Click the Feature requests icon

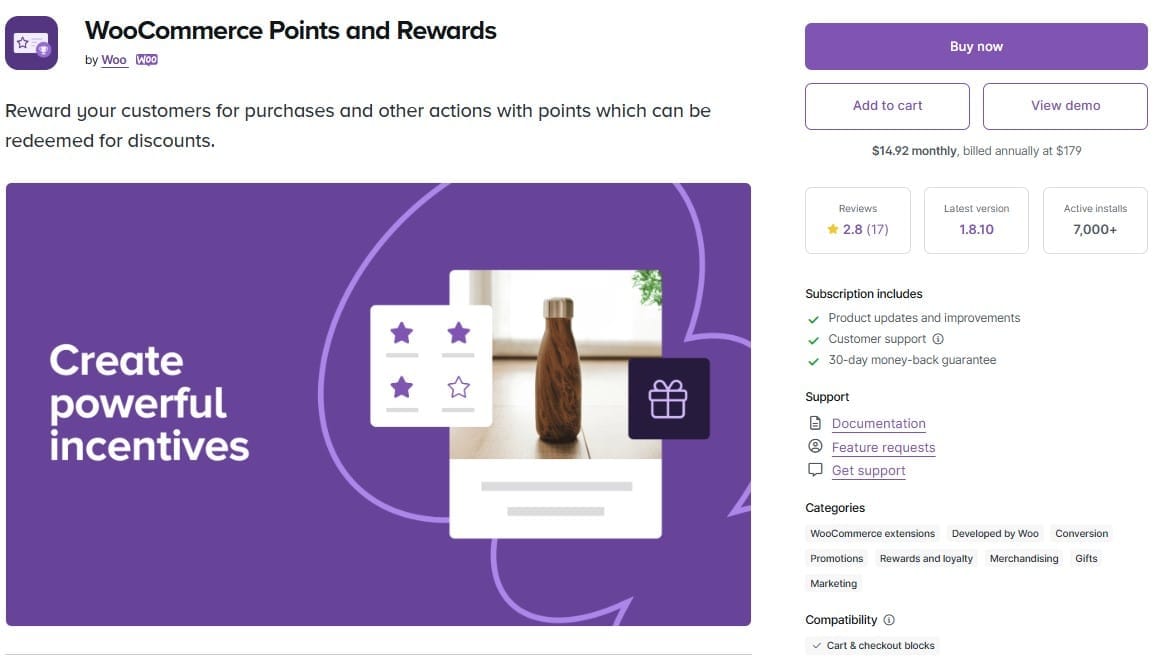coord(815,447)
